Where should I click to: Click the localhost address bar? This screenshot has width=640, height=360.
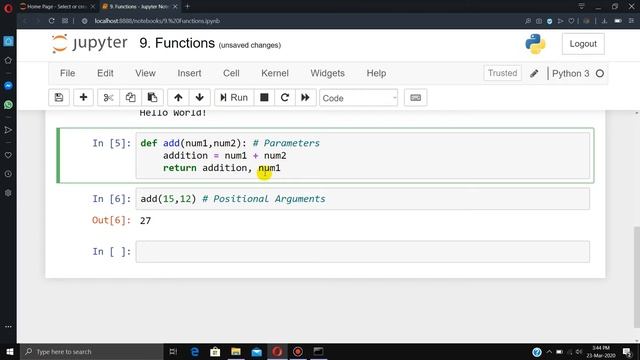[157, 21]
